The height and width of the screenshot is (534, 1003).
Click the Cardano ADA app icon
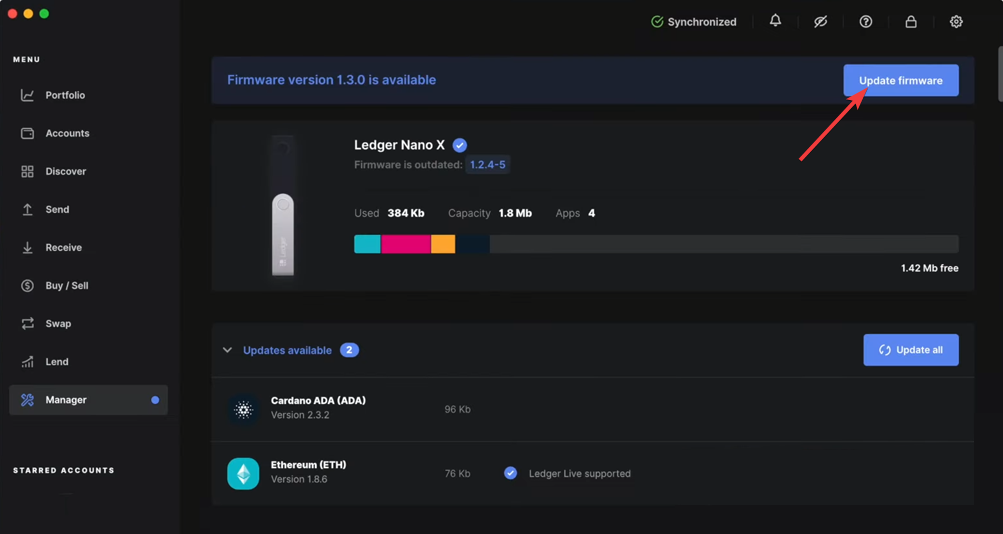(x=243, y=409)
